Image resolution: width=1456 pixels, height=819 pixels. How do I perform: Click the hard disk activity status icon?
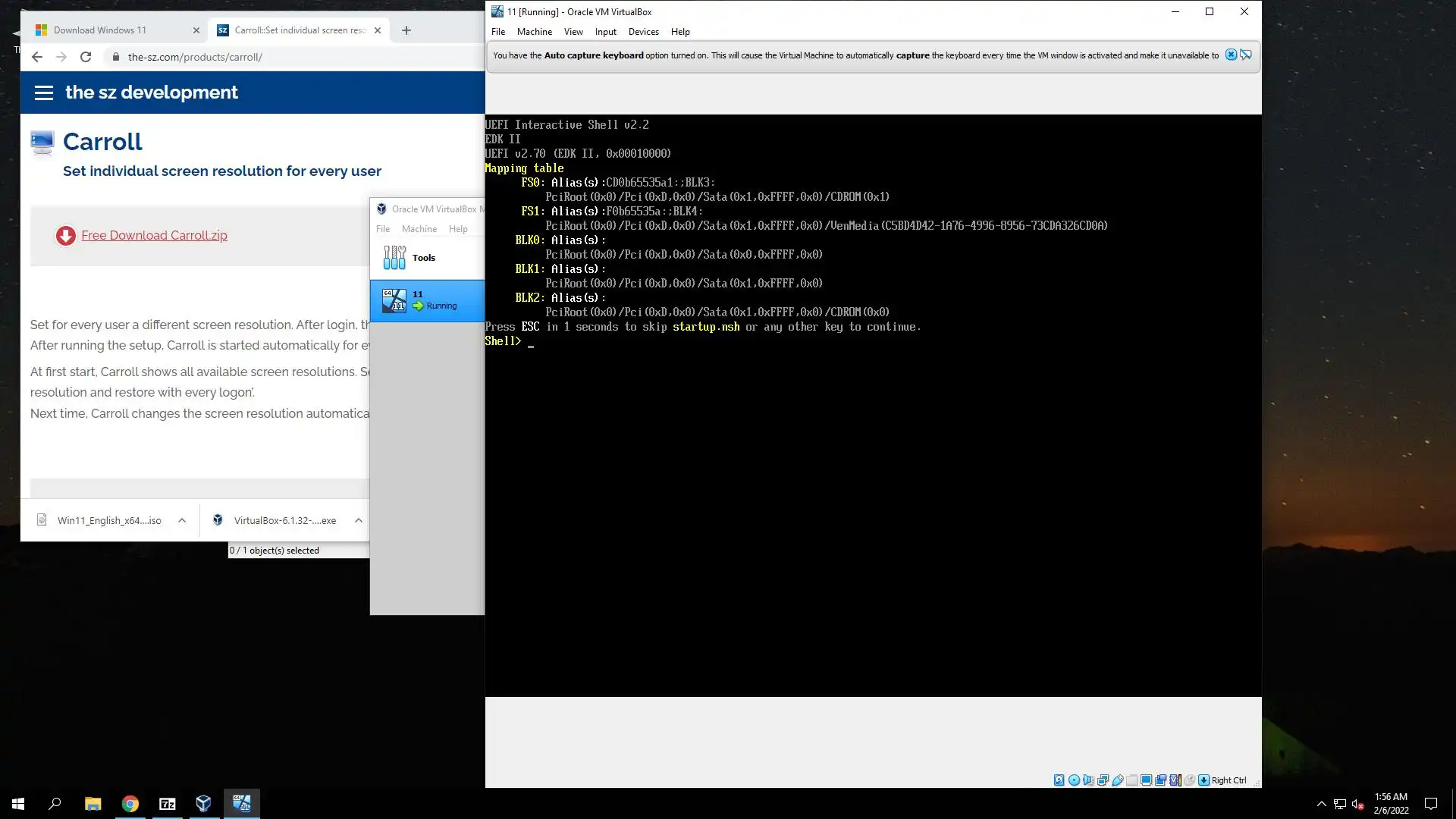[x=1059, y=780]
